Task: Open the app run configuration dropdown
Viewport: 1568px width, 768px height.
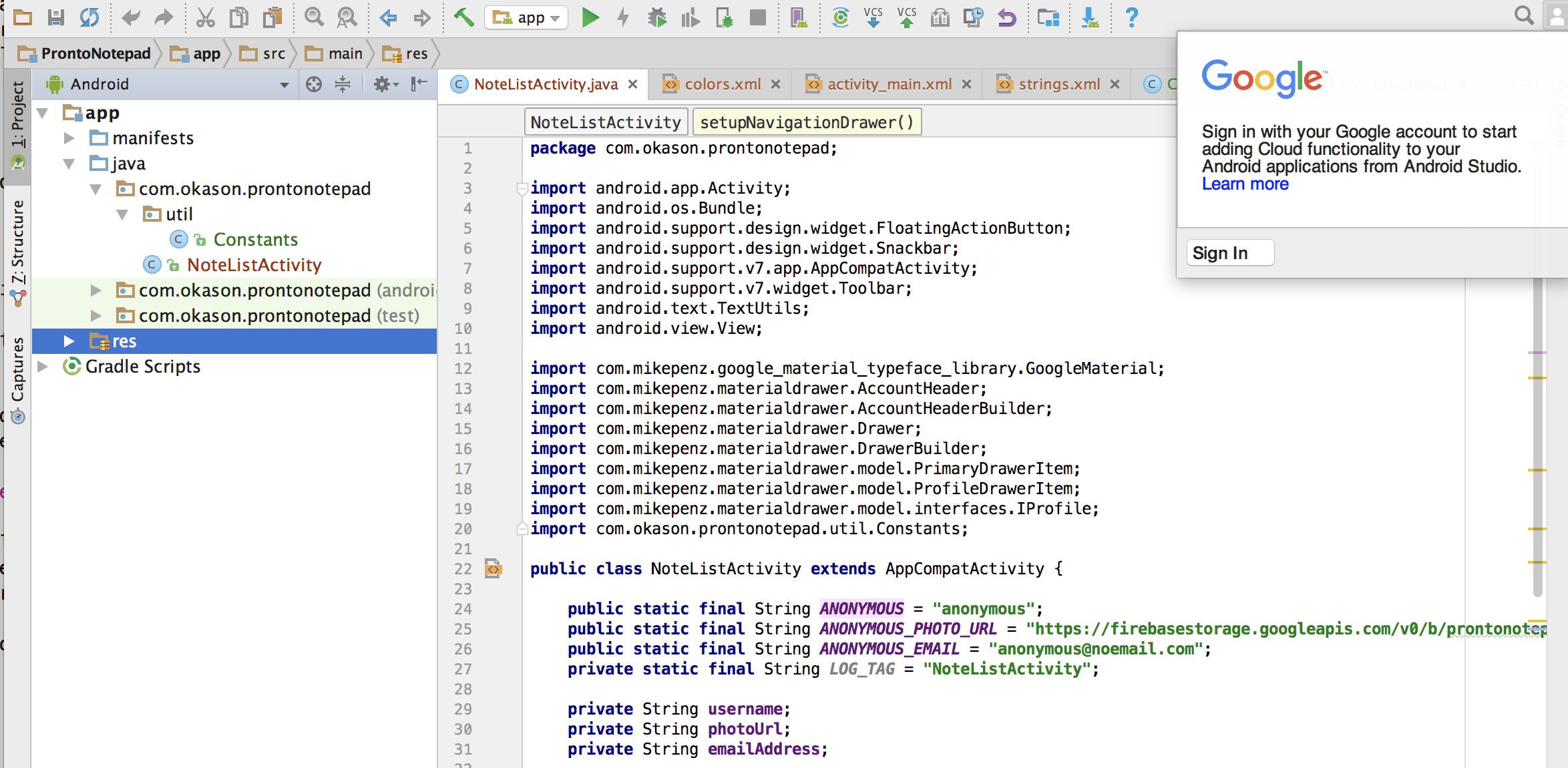Action: click(x=528, y=17)
